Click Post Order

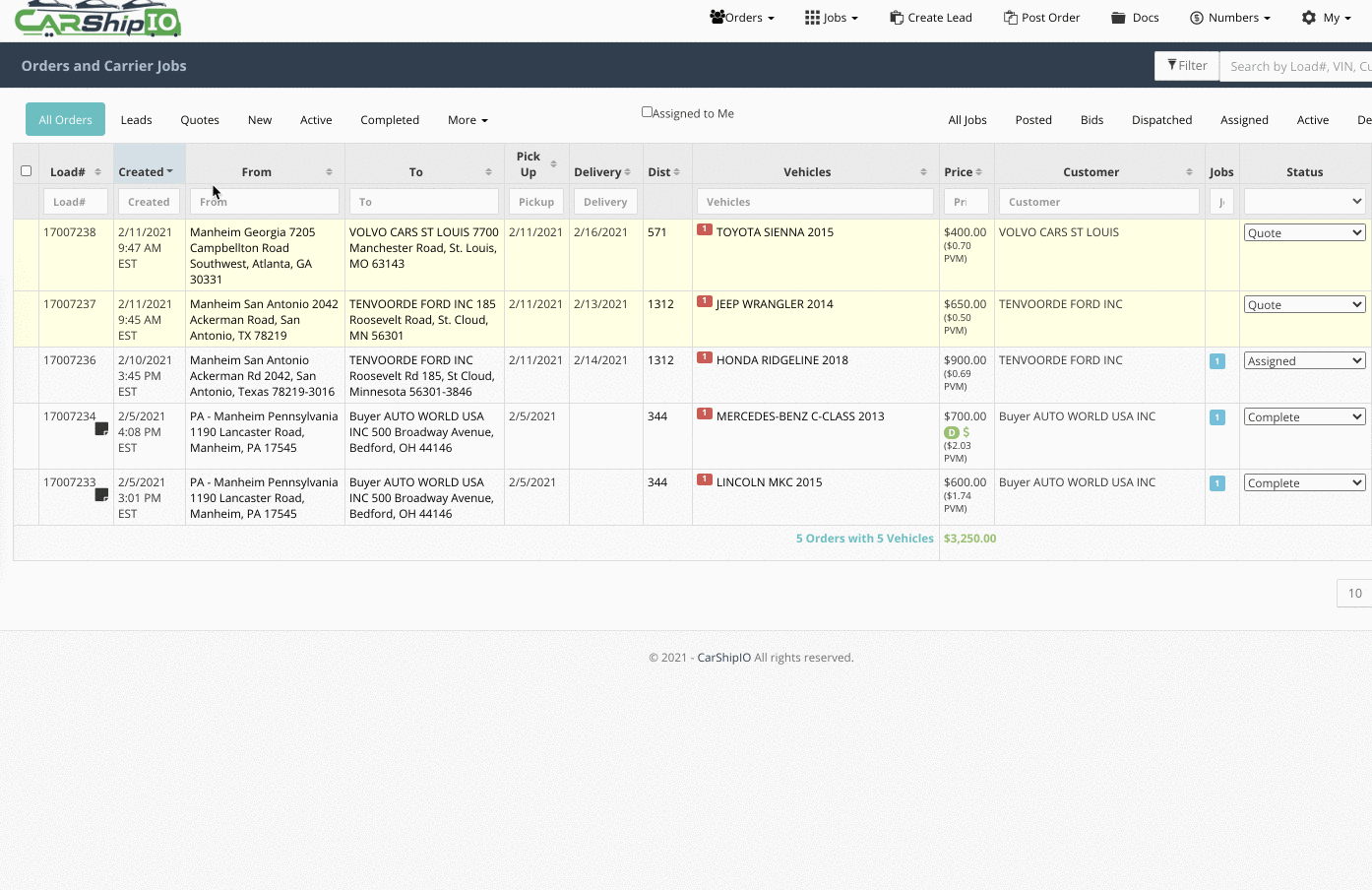pos(1042,18)
